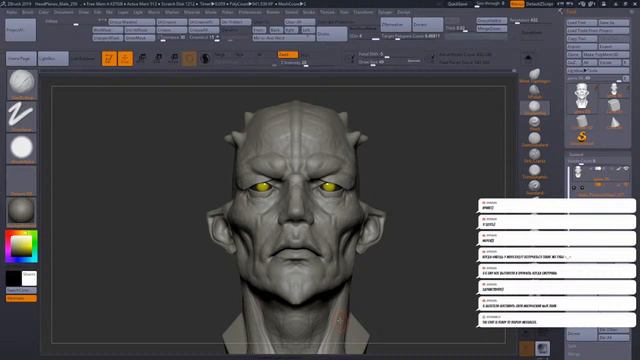
Task: Open the Brush menu
Action: point(28,12)
